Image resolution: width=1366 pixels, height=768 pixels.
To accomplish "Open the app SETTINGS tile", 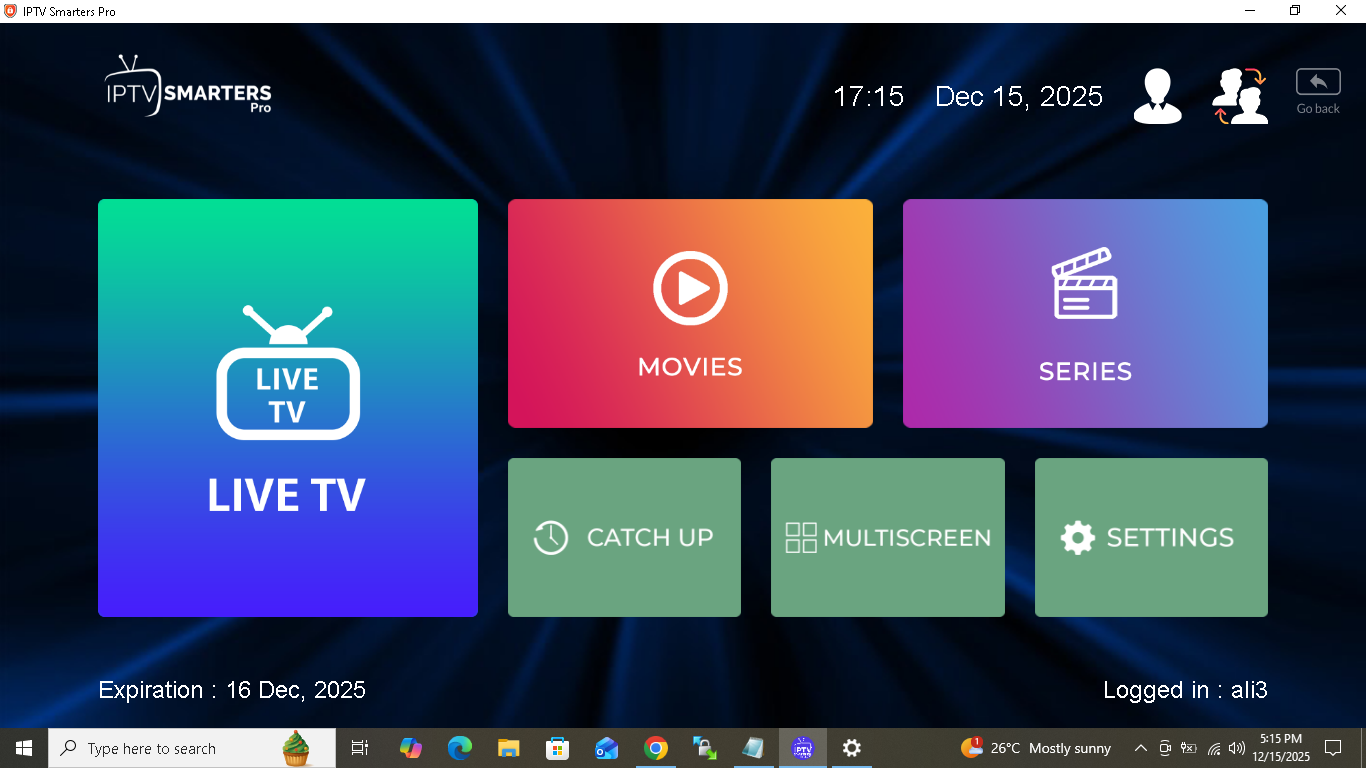I will coord(1151,537).
